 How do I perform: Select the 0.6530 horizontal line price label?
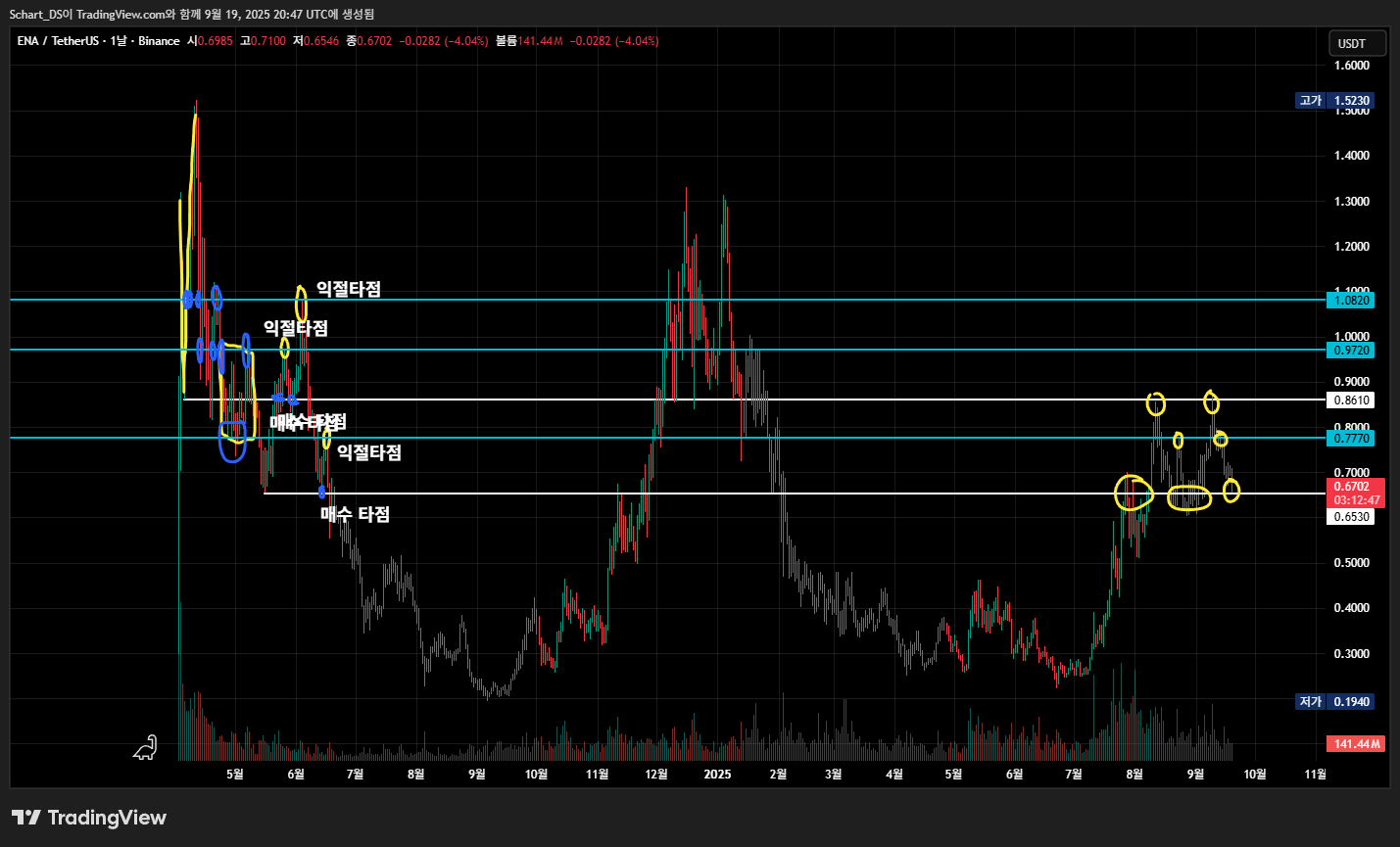click(1351, 517)
